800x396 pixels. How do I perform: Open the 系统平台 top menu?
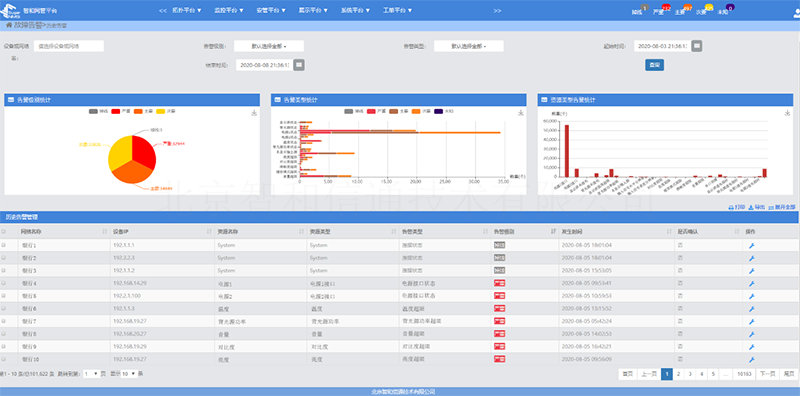(355, 10)
